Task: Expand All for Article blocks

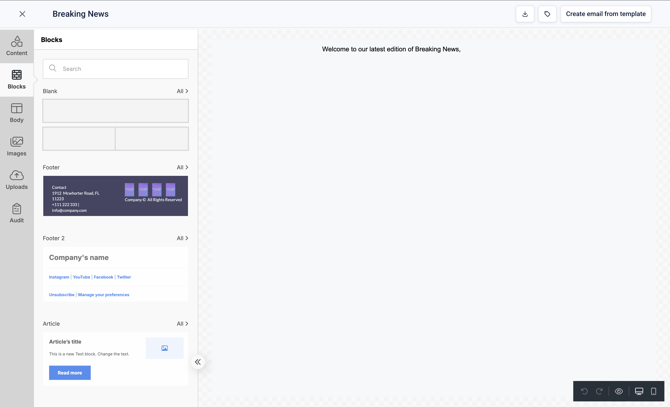Action: click(182, 324)
